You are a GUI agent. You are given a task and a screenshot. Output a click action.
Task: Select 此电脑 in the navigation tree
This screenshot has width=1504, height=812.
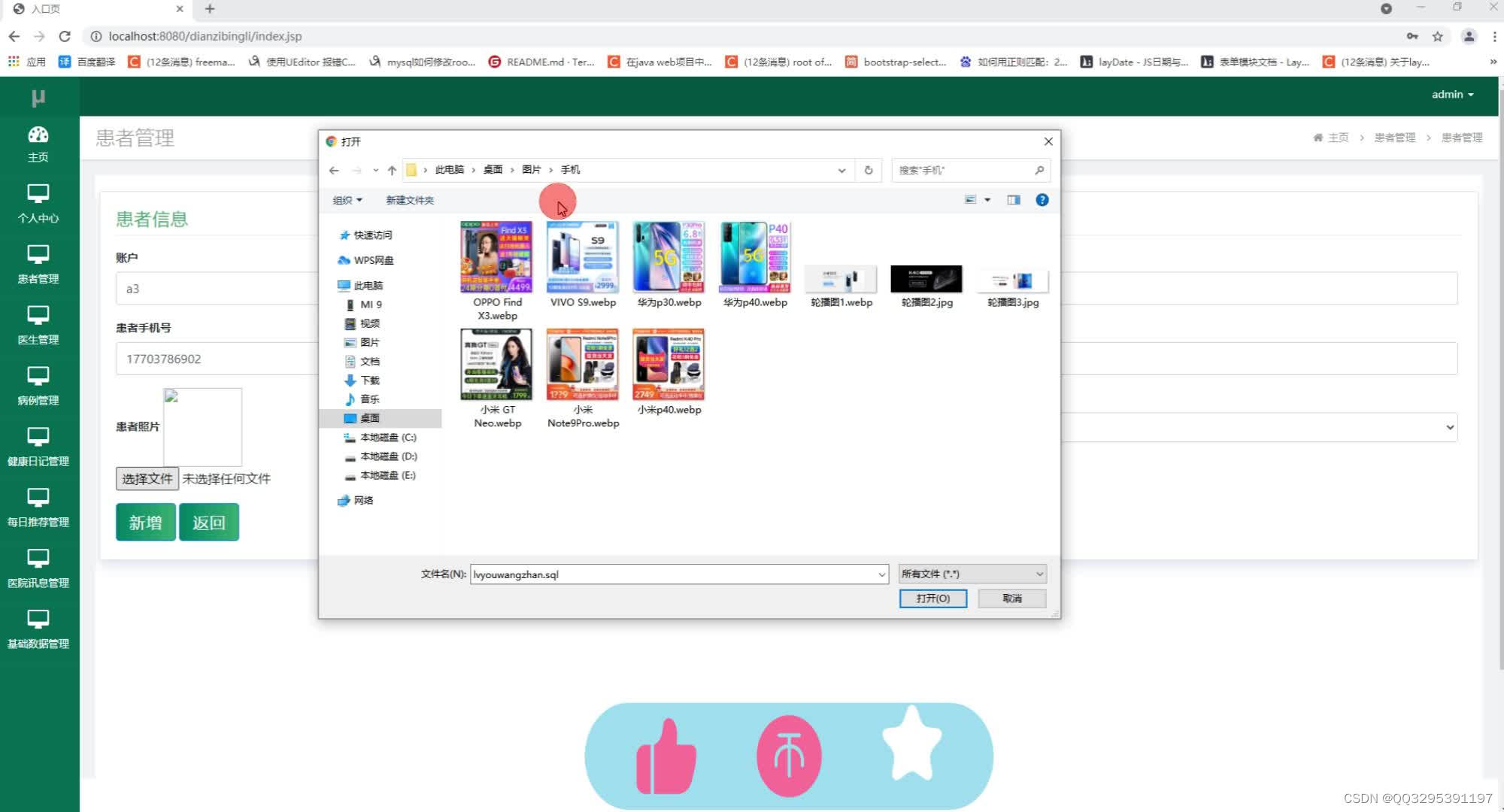pos(361,286)
